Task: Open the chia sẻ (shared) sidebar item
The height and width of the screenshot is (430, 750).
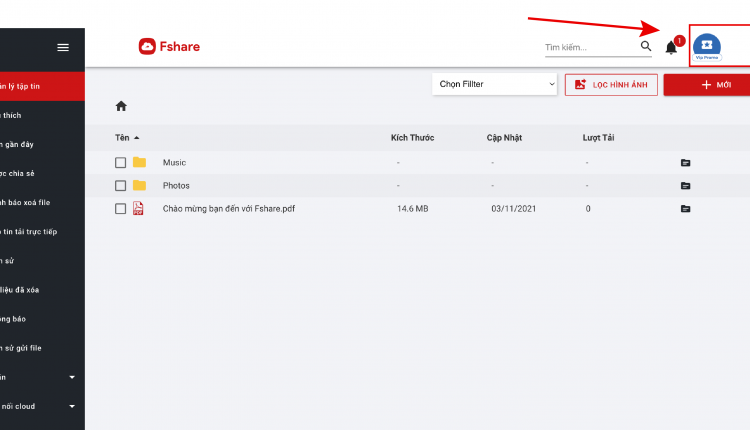Action: (42, 174)
